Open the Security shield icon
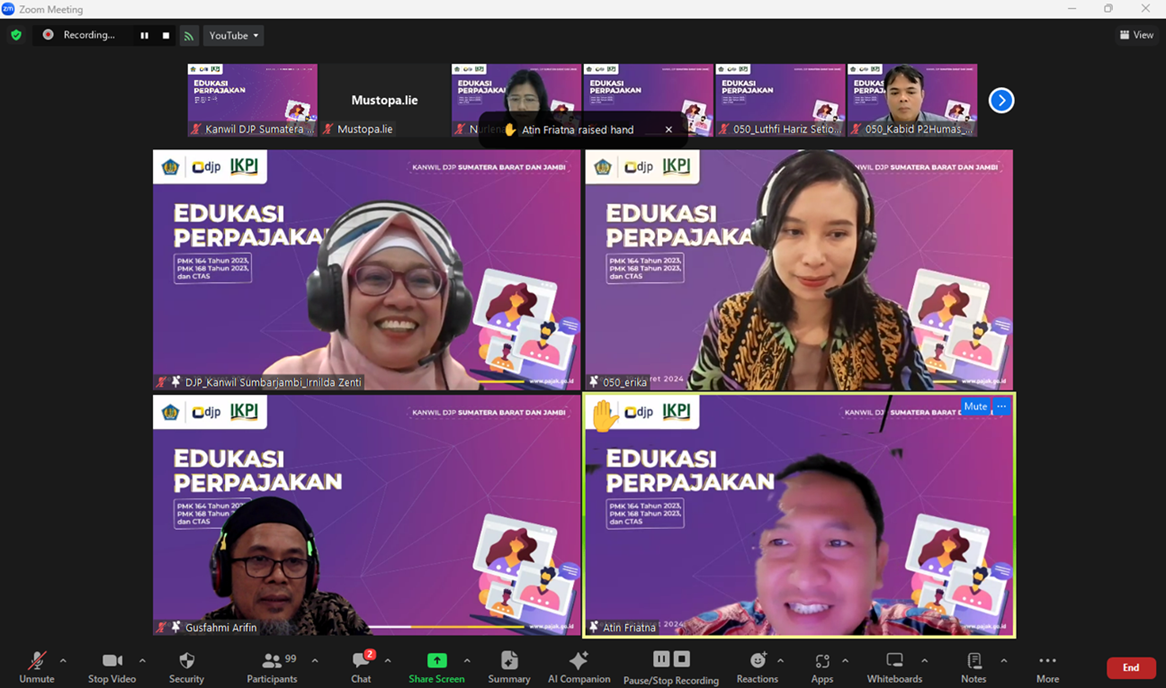The width and height of the screenshot is (1166, 688). (186, 661)
